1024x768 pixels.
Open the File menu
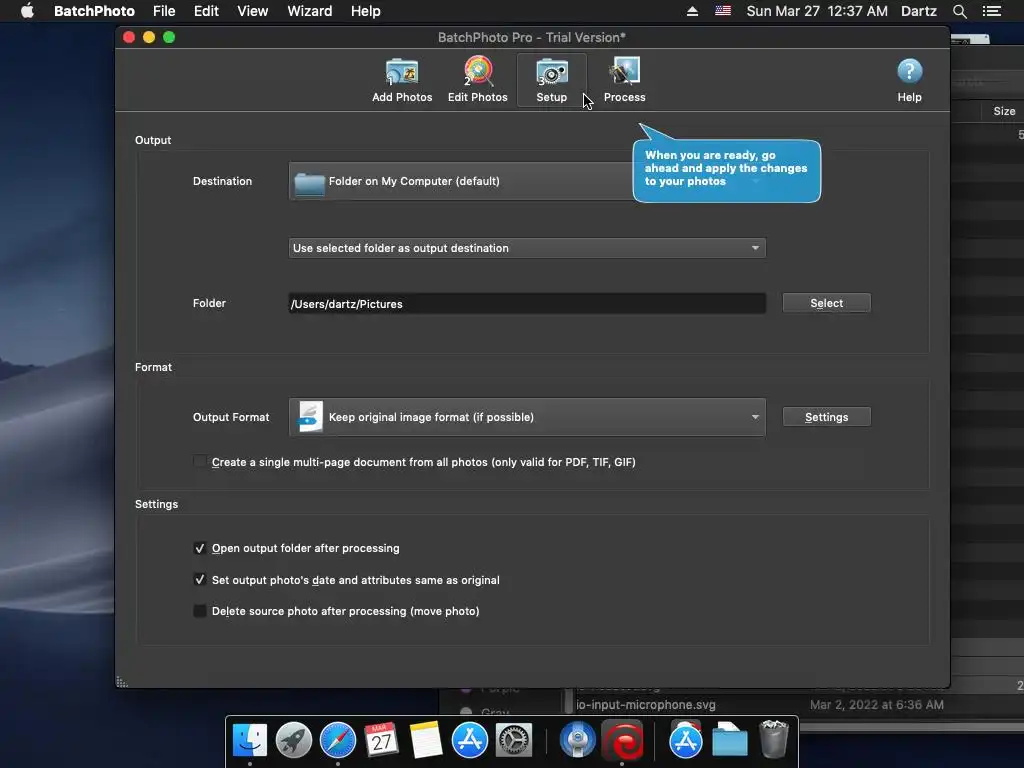(x=164, y=11)
